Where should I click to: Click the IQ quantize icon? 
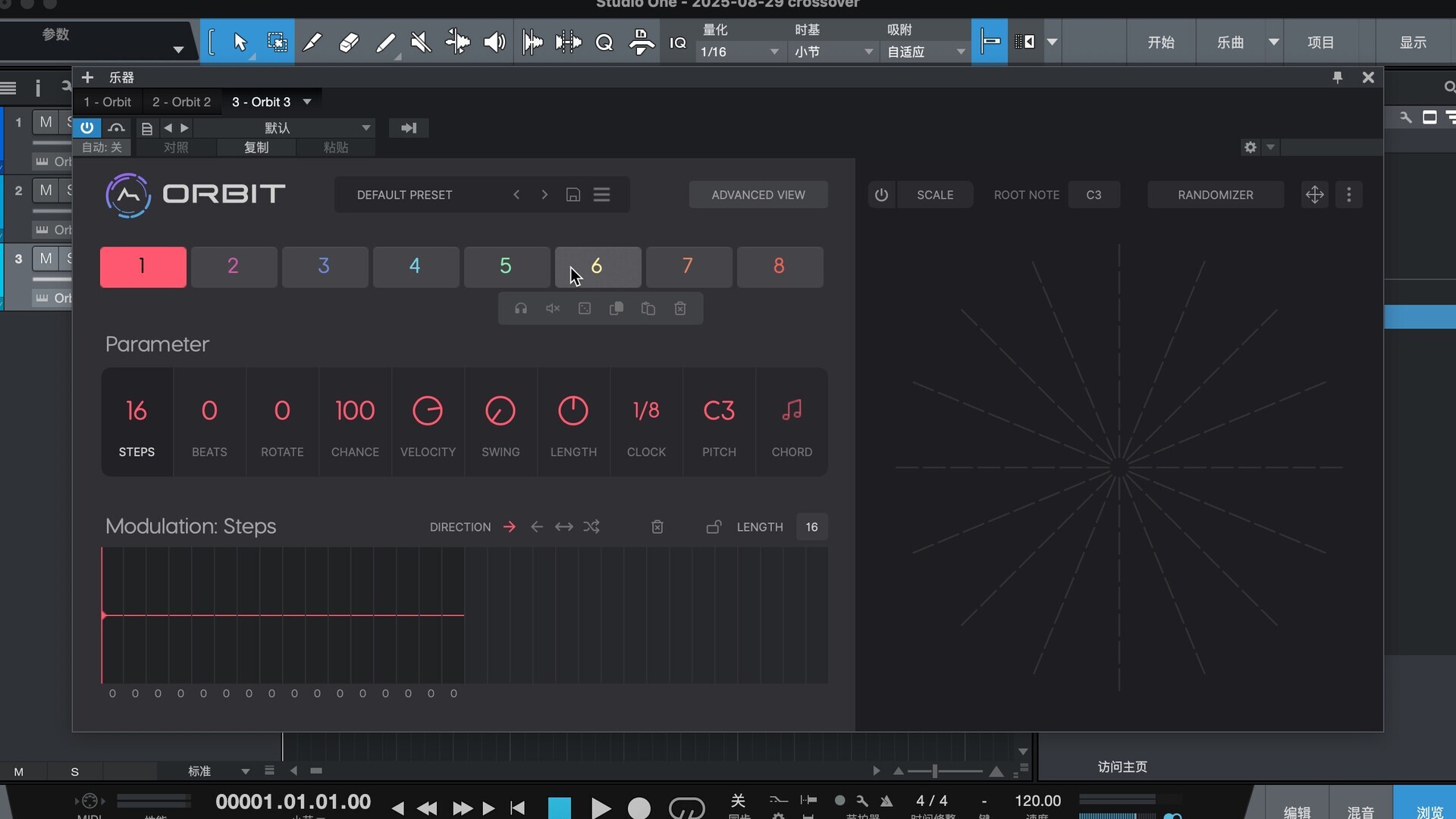[x=678, y=43]
